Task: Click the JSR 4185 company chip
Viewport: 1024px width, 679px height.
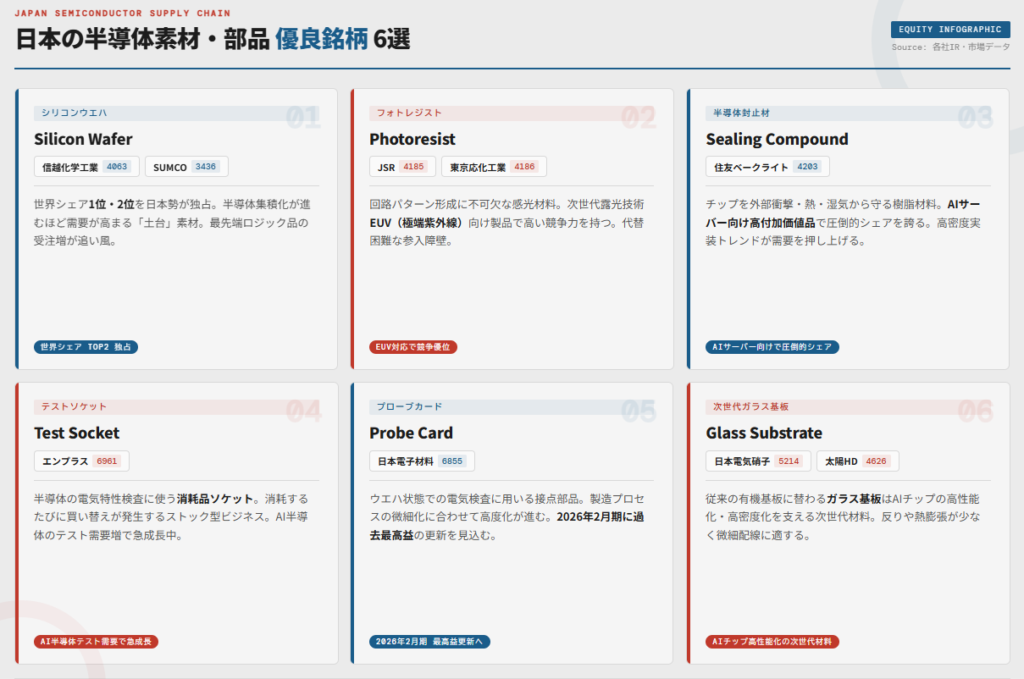Action: tap(402, 167)
